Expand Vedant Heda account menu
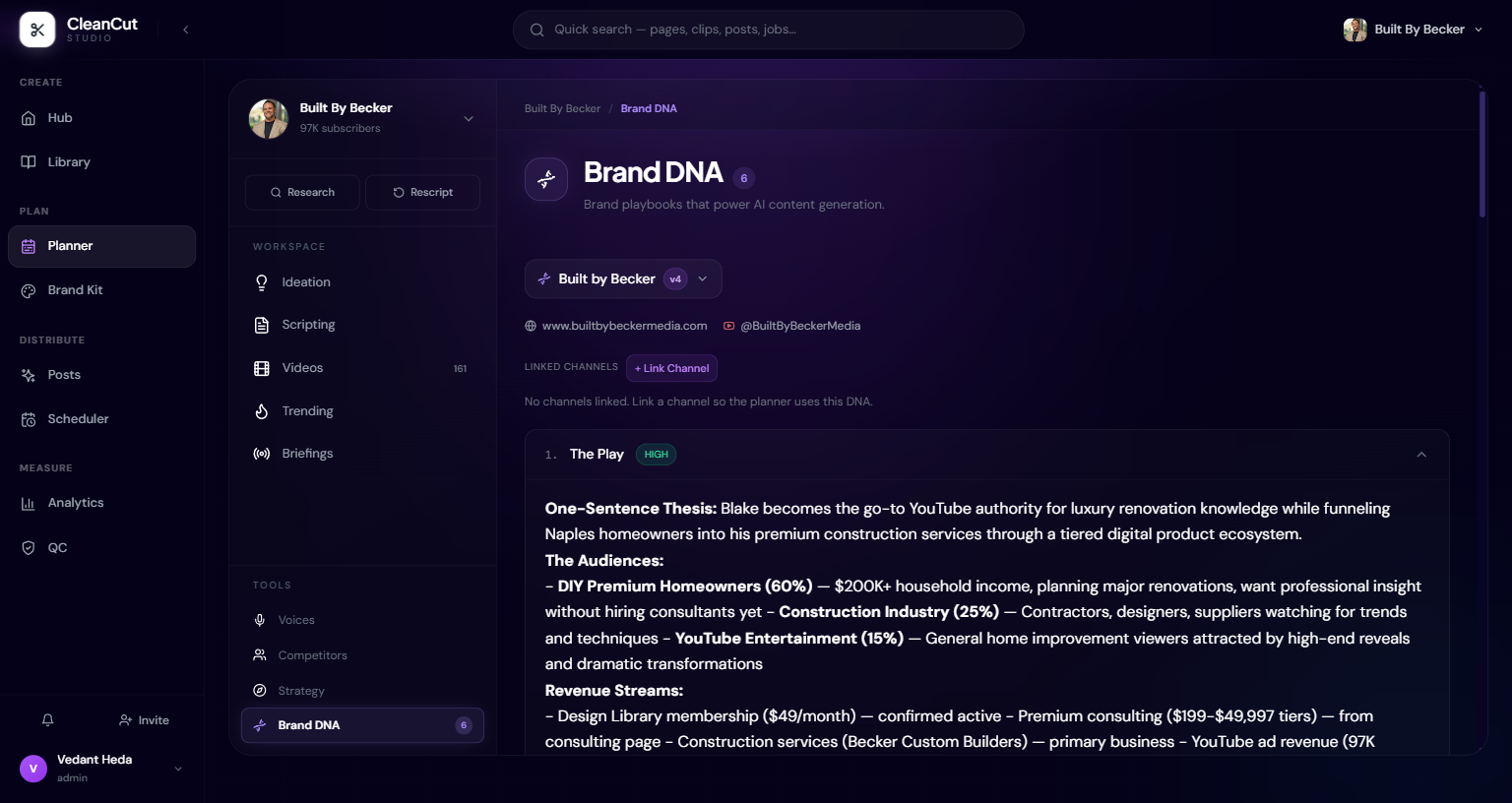The image size is (1512, 803). pyautogui.click(x=178, y=769)
